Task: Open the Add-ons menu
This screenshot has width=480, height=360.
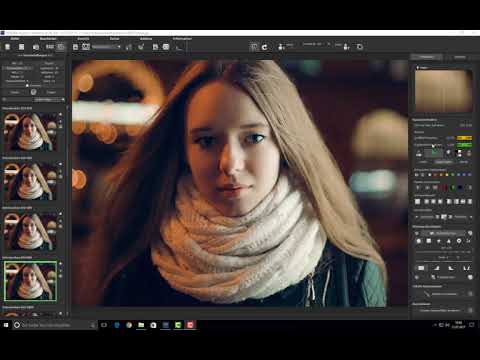Action: tap(146, 39)
